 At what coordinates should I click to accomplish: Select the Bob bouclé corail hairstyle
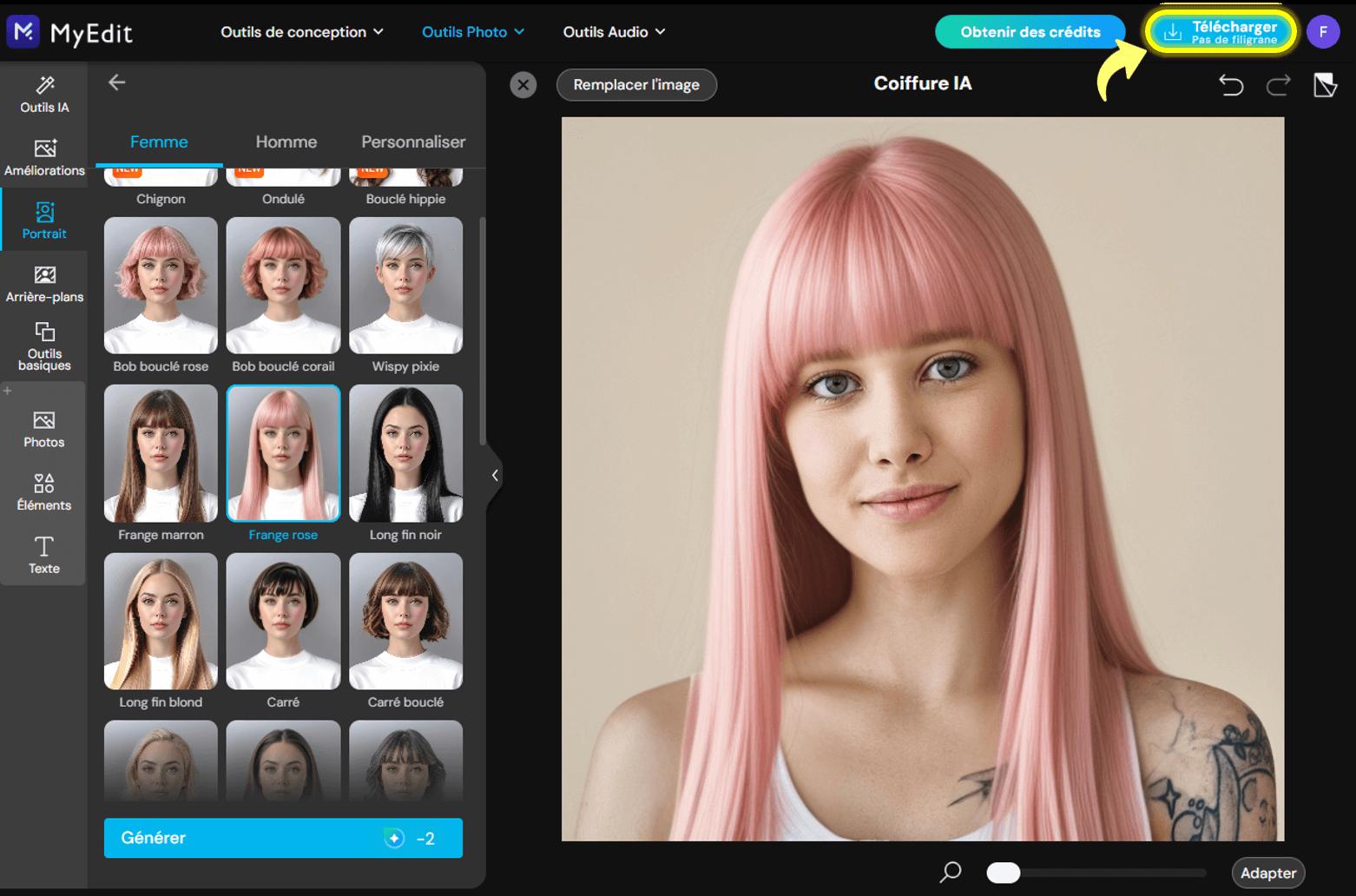283,286
